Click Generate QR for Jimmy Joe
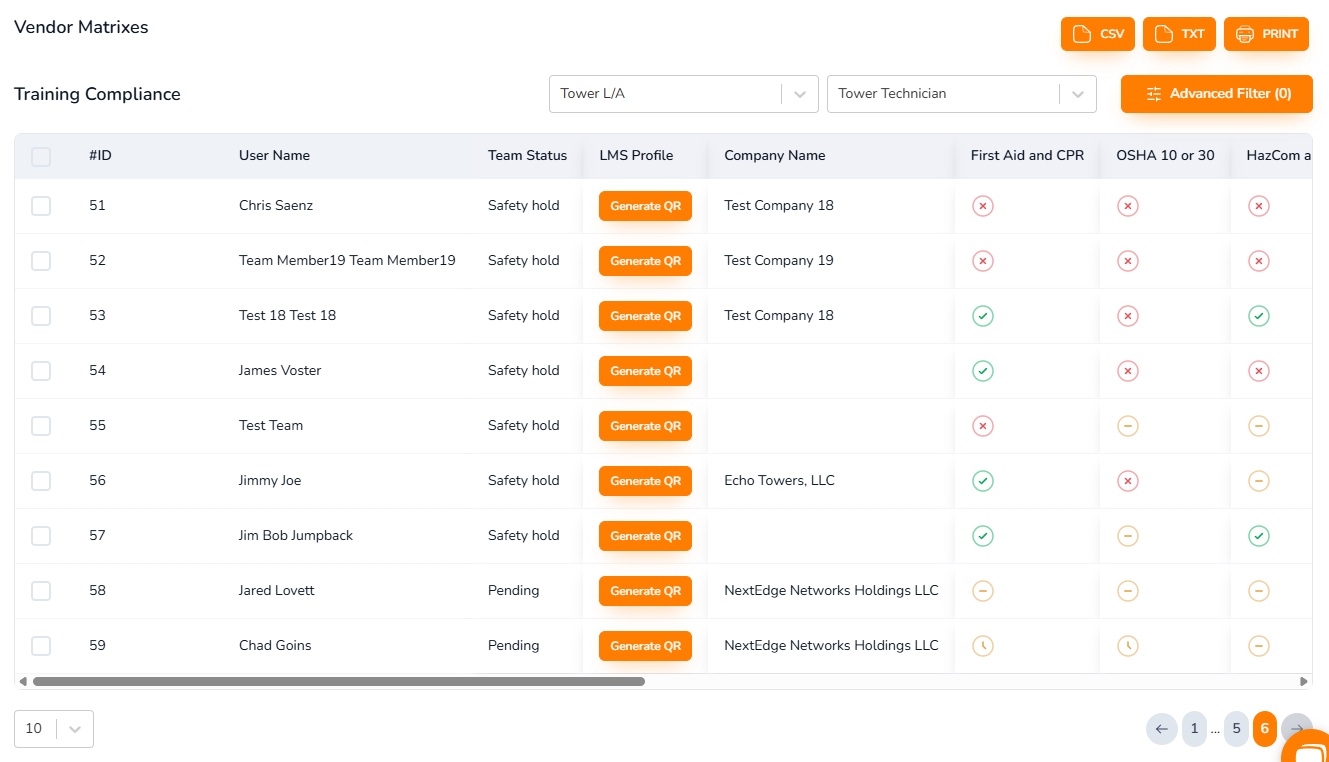This screenshot has width=1329, height=762. (x=645, y=480)
